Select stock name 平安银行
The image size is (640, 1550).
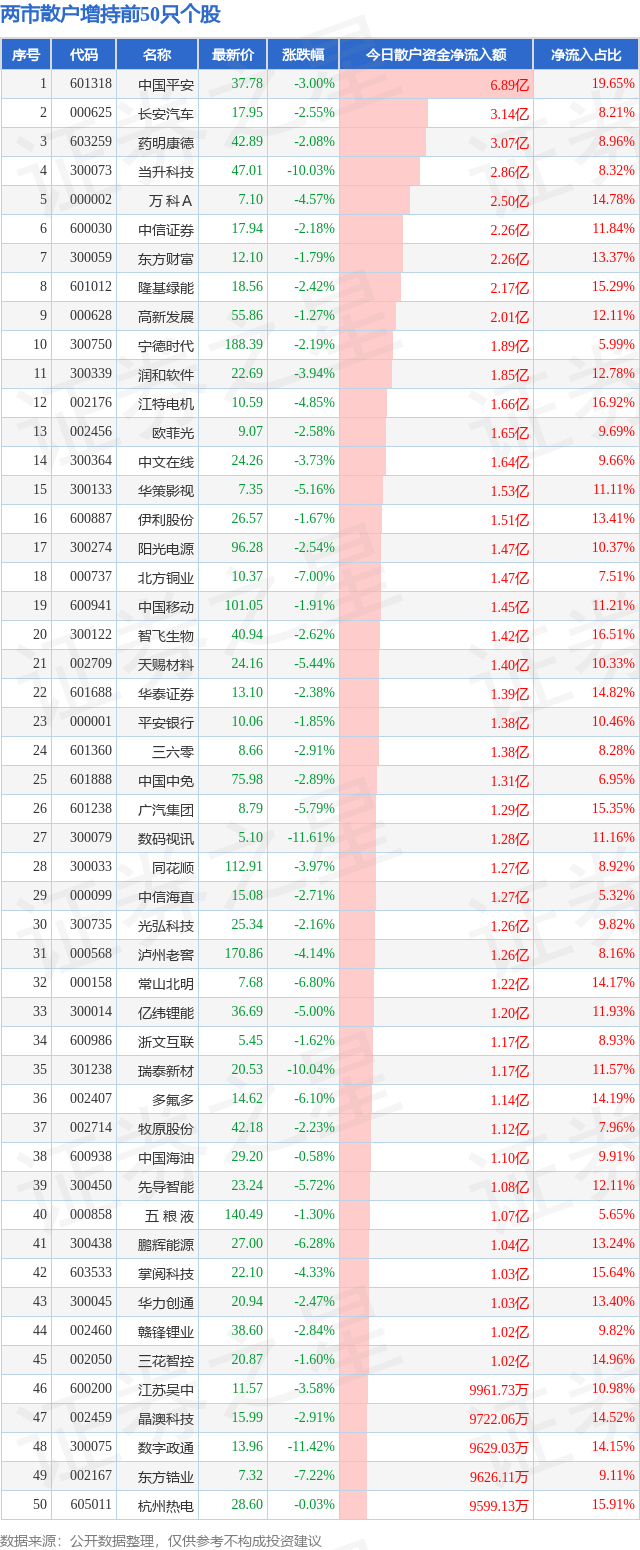[x=166, y=723]
